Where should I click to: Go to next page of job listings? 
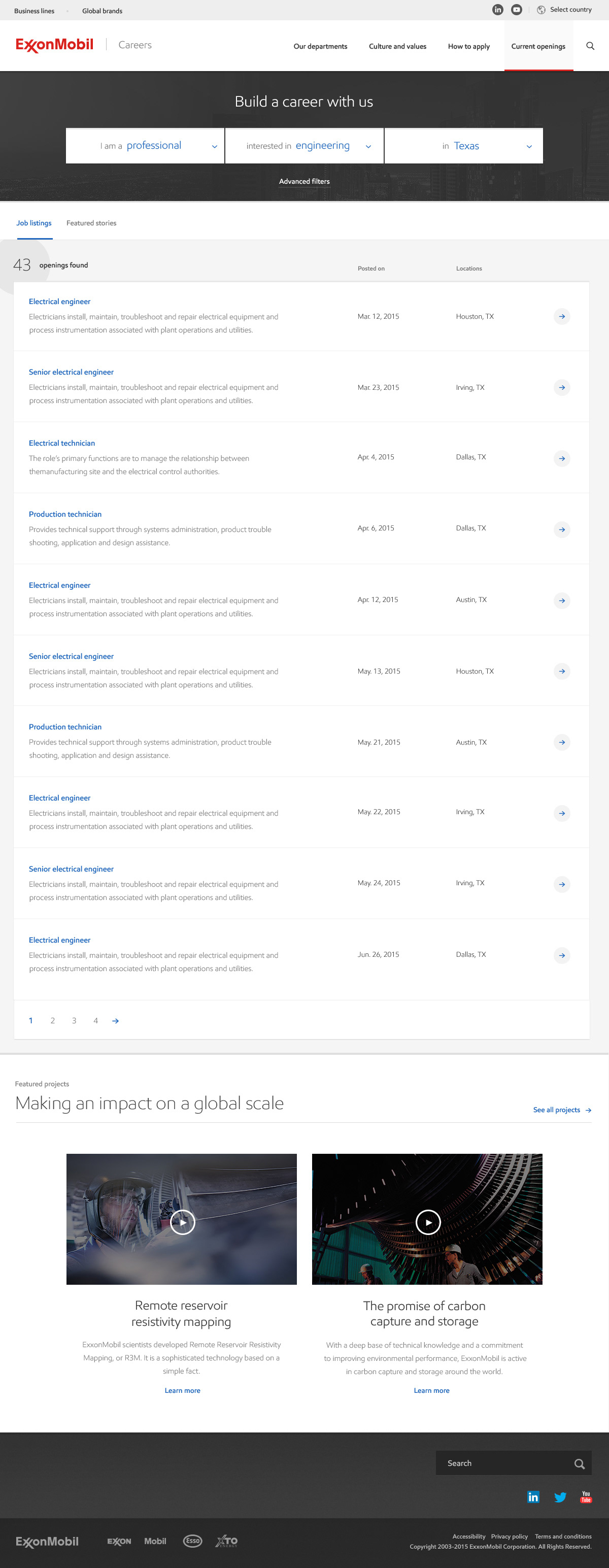coord(116,1021)
